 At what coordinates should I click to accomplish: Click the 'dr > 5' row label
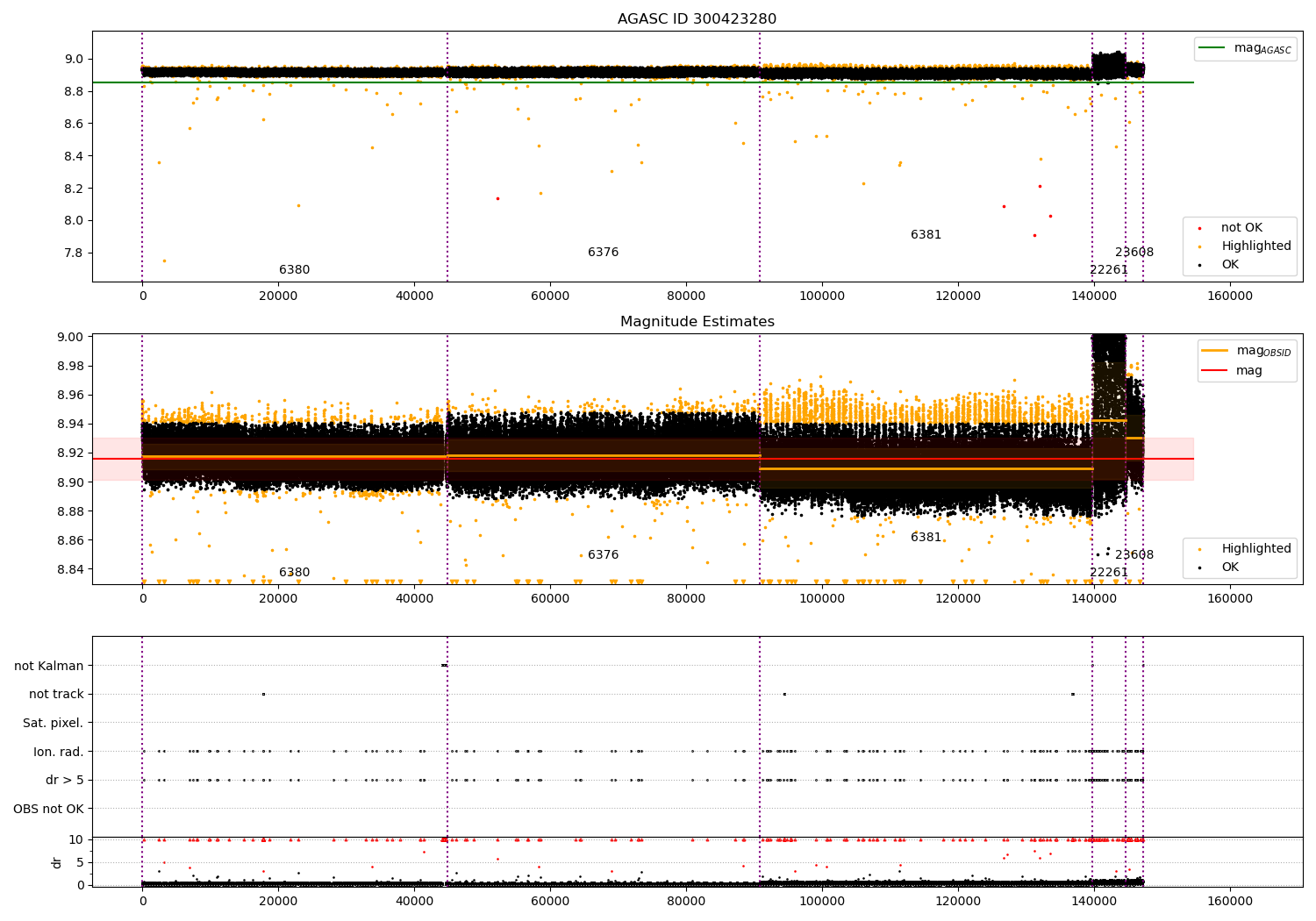point(65,781)
